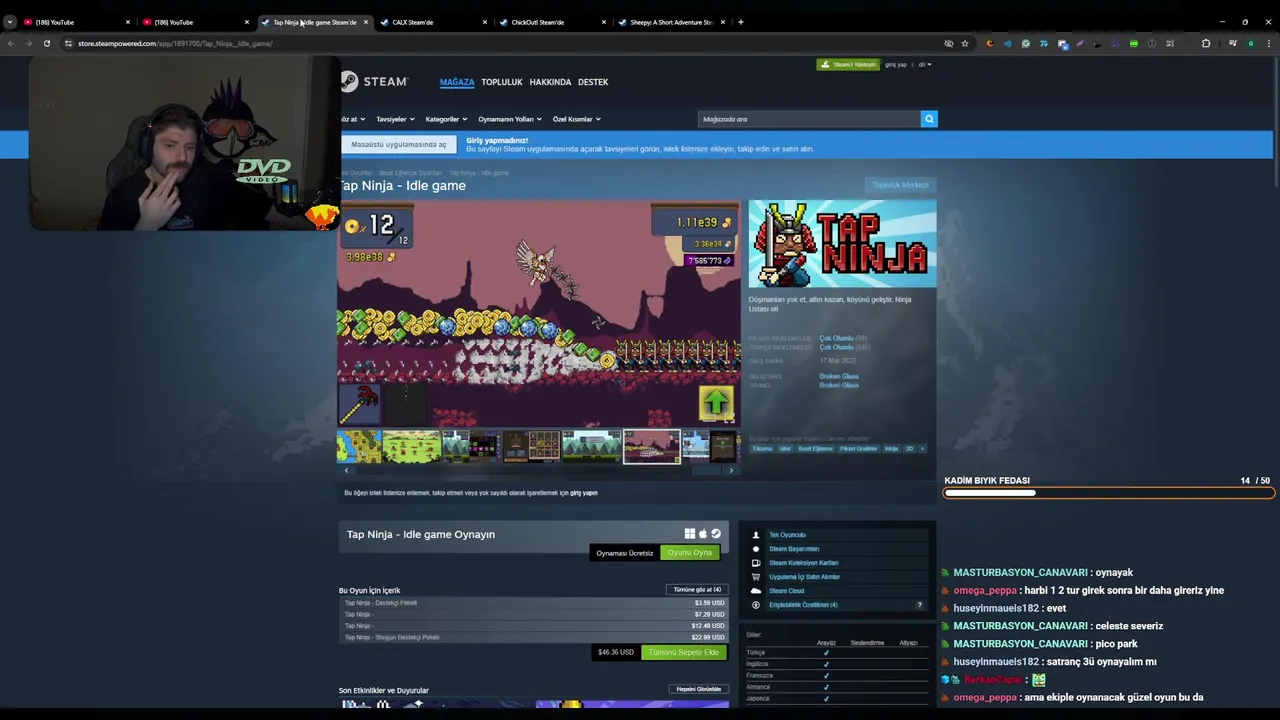Viewport: 1280px width, 720px height.
Task: Click the accessibility features icon
Action: point(756,605)
